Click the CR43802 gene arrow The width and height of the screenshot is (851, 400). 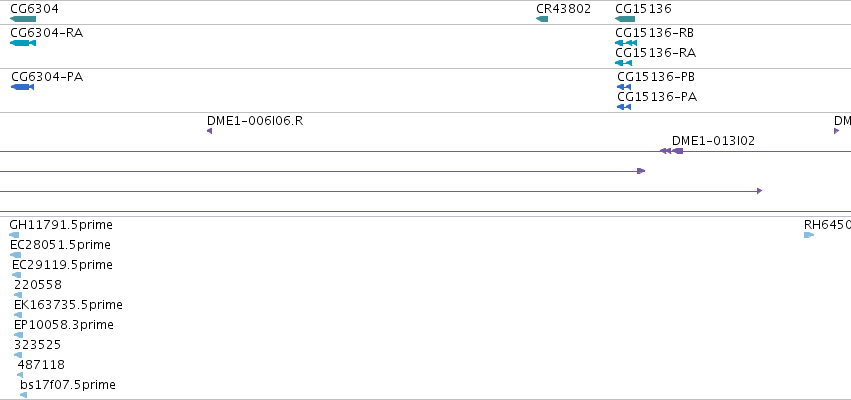pos(542,19)
